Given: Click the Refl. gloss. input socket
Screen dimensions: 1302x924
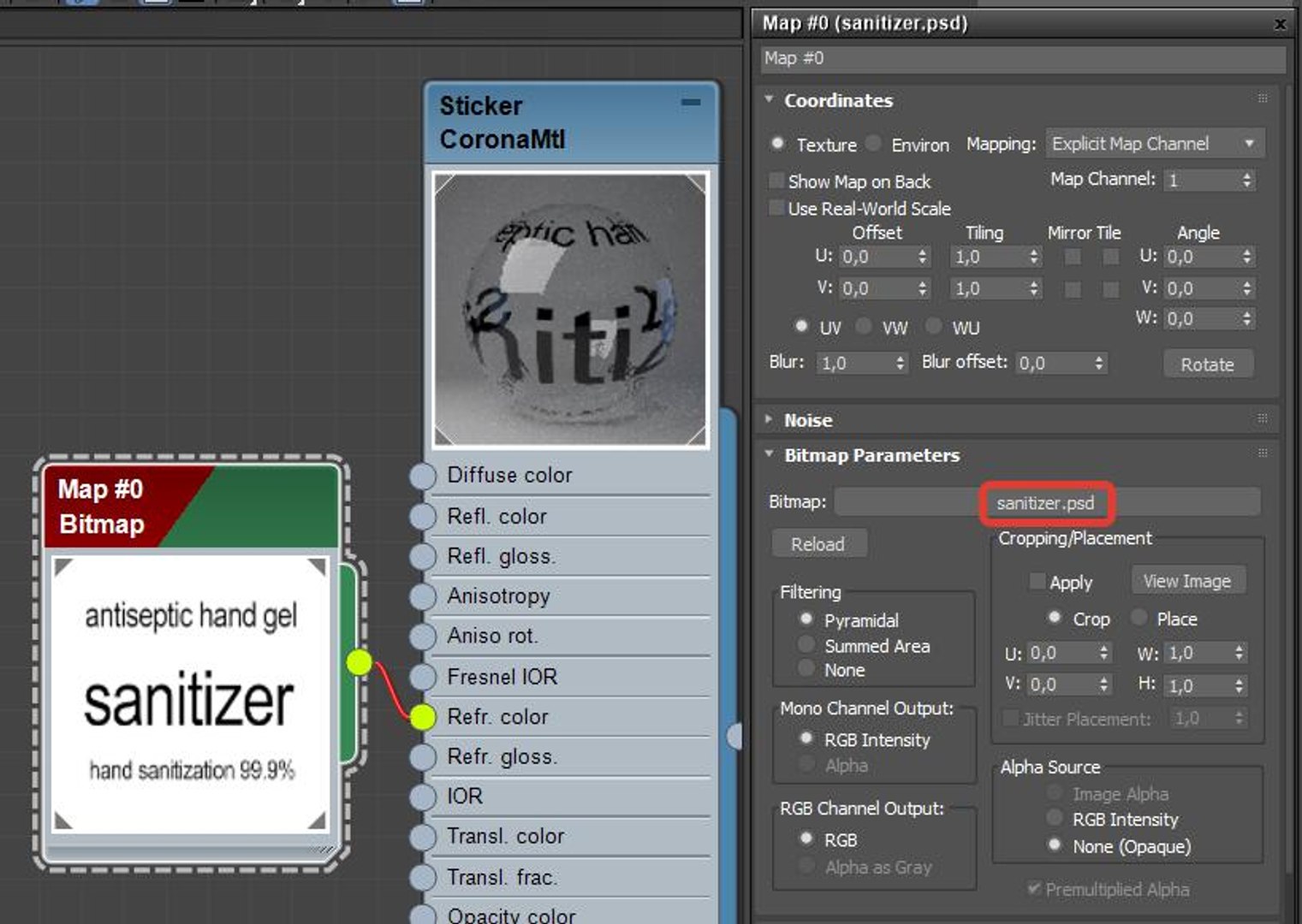Looking at the screenshot, I should 423,556.
